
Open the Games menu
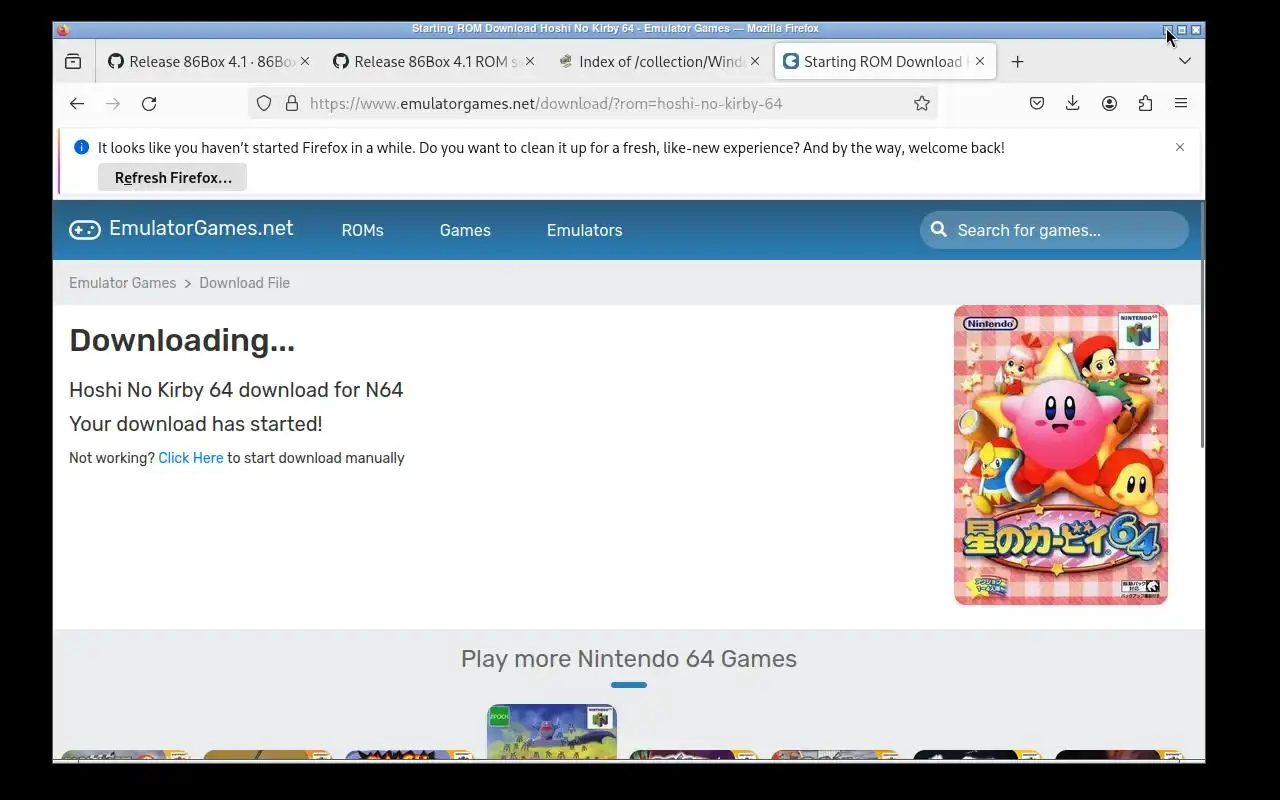tap(465, 230)
